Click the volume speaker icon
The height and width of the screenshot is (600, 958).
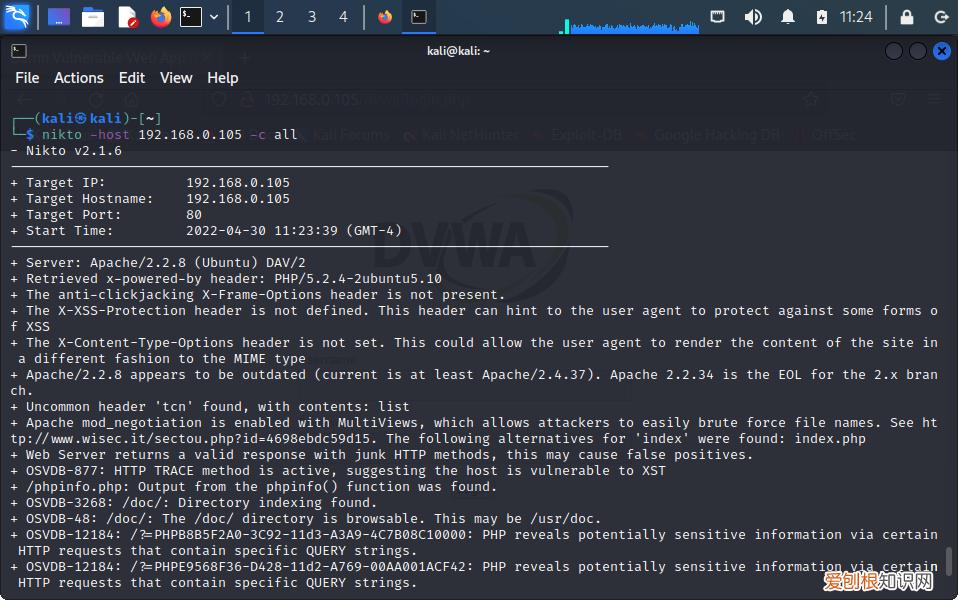point(753,17)
